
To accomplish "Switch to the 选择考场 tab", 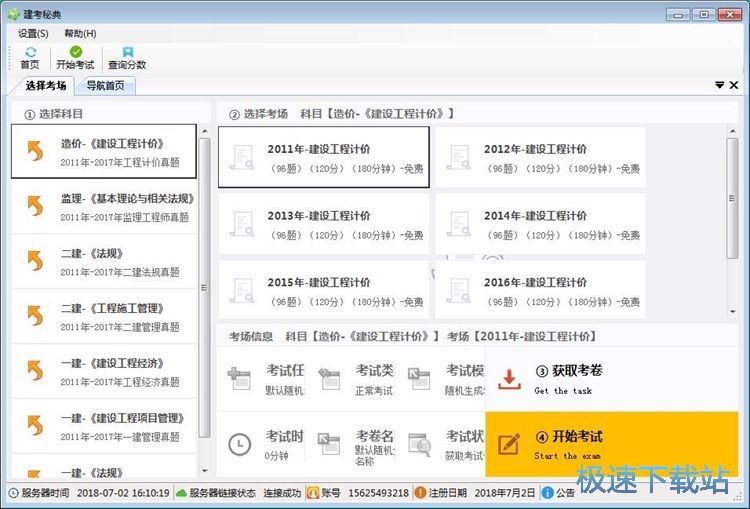I will (x=46, y=86).
